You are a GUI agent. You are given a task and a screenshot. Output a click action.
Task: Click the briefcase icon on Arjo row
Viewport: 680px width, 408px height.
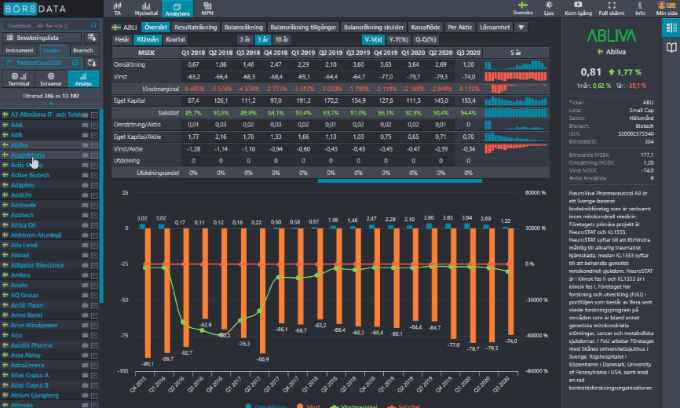pyautogui.click(x=85, y=335)
